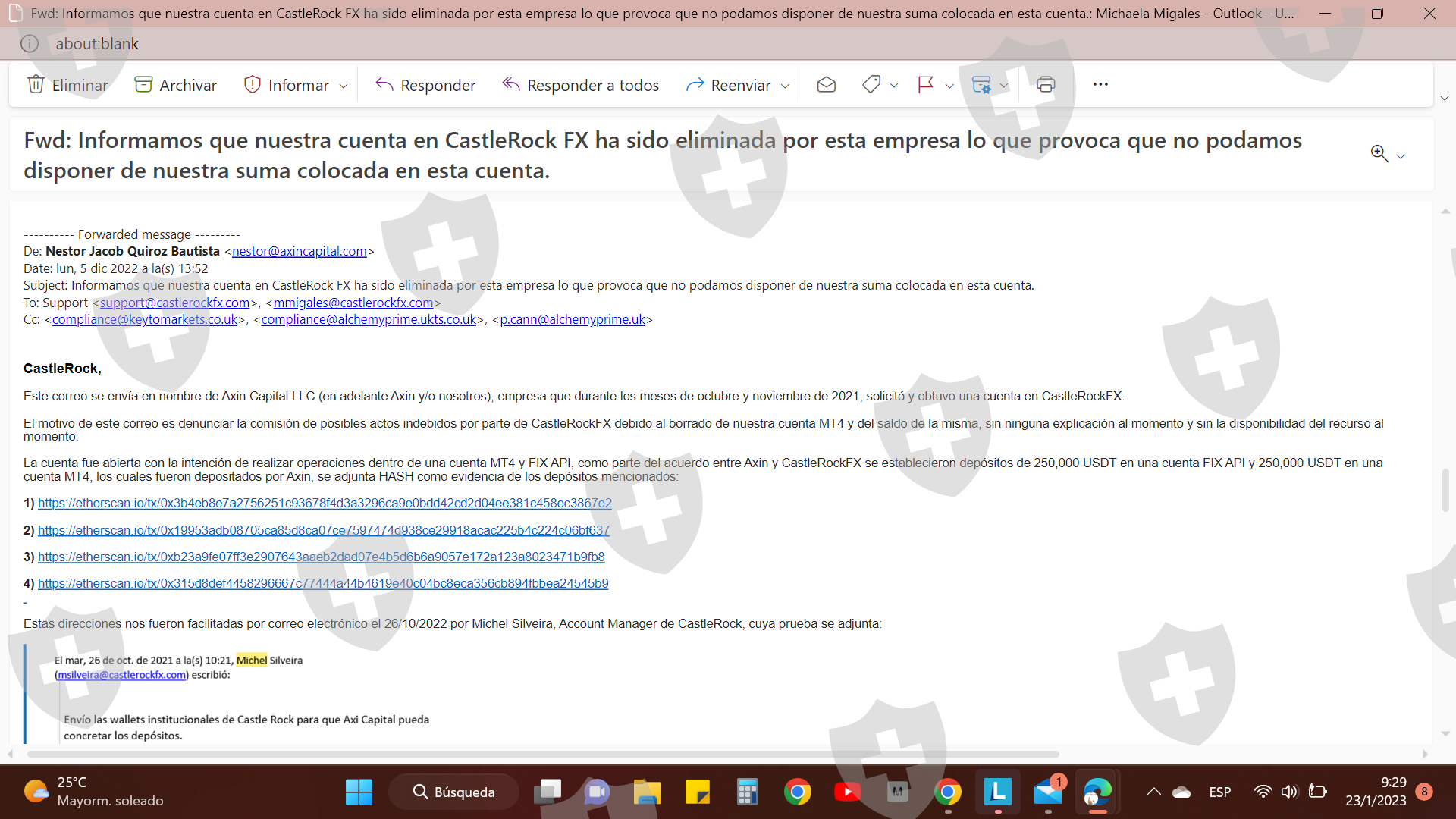Expand the Reenviar dropdown arrow

(x=786, y=86)
